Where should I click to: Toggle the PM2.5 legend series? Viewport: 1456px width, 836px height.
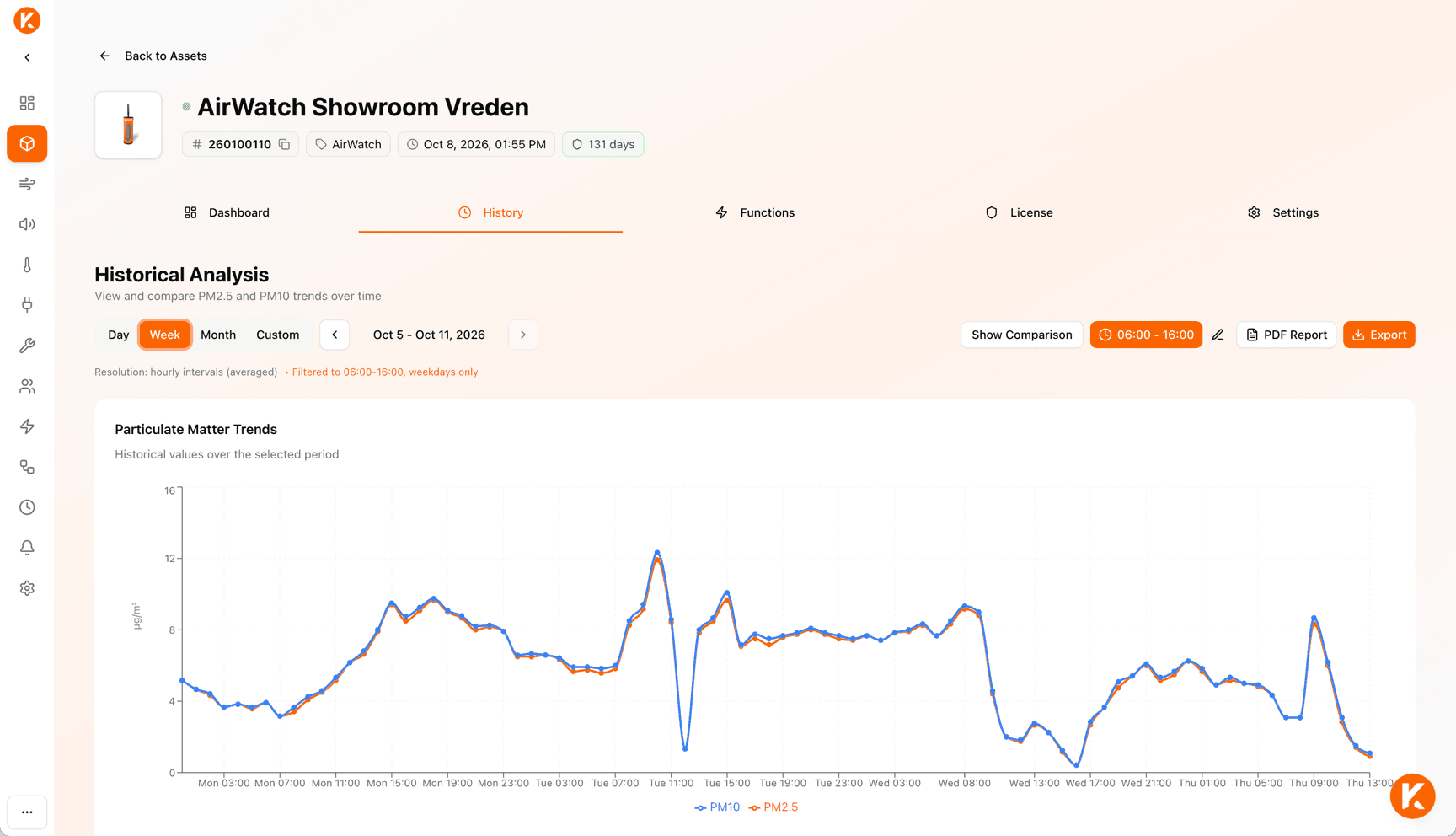(x=773, y=807)
